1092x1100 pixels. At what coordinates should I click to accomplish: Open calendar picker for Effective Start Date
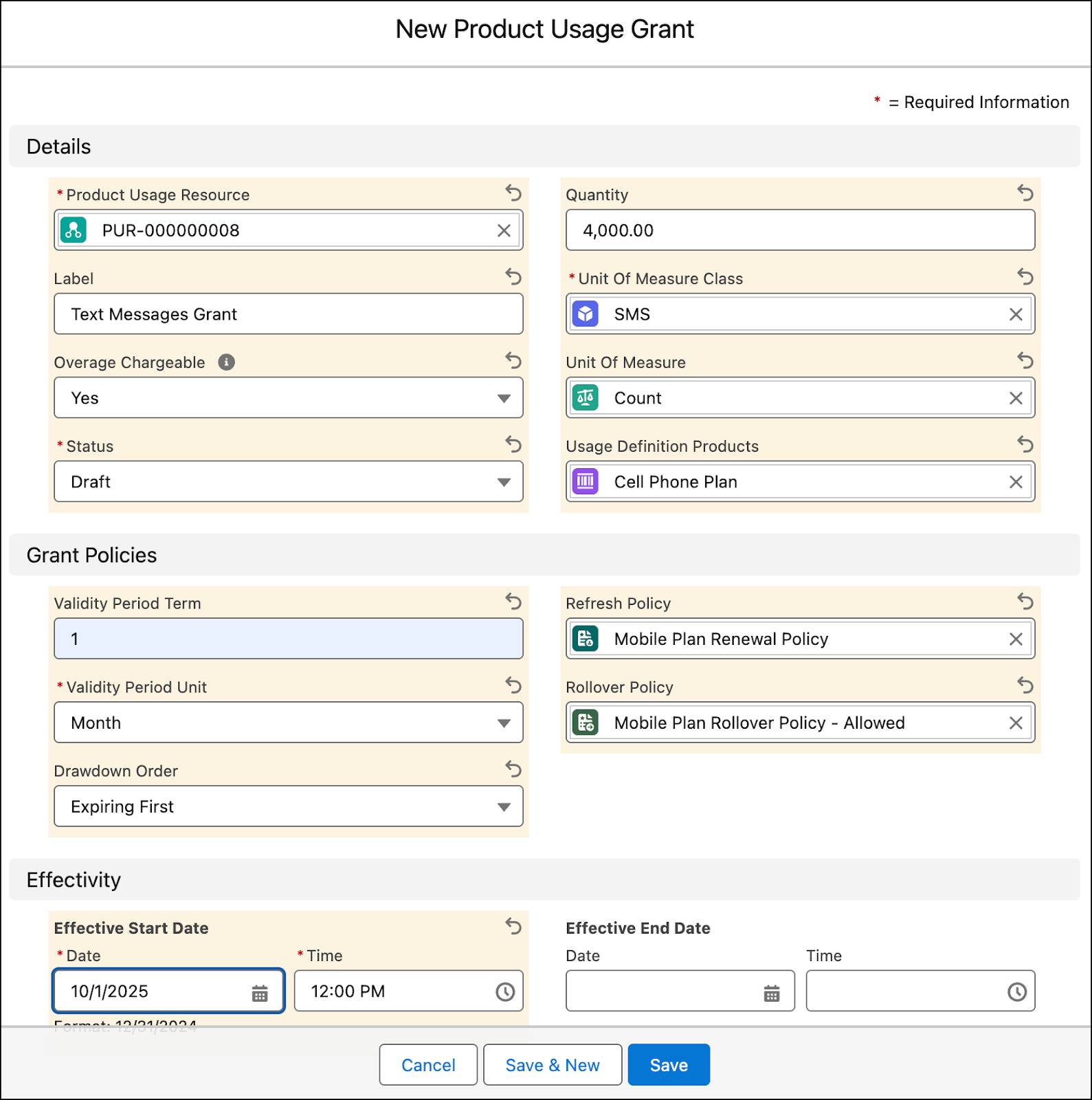pos(260,992)
